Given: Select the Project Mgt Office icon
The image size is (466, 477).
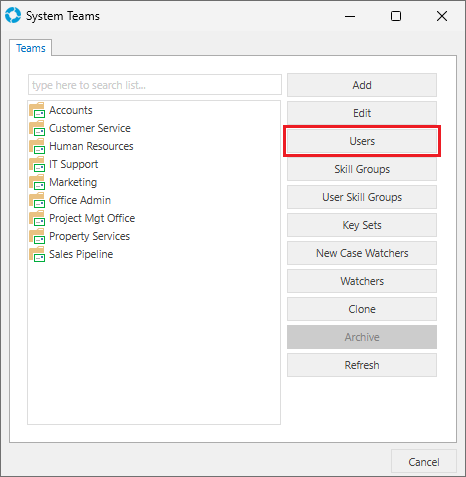Looking at the screenshot, I should click(x=37, y=218).
